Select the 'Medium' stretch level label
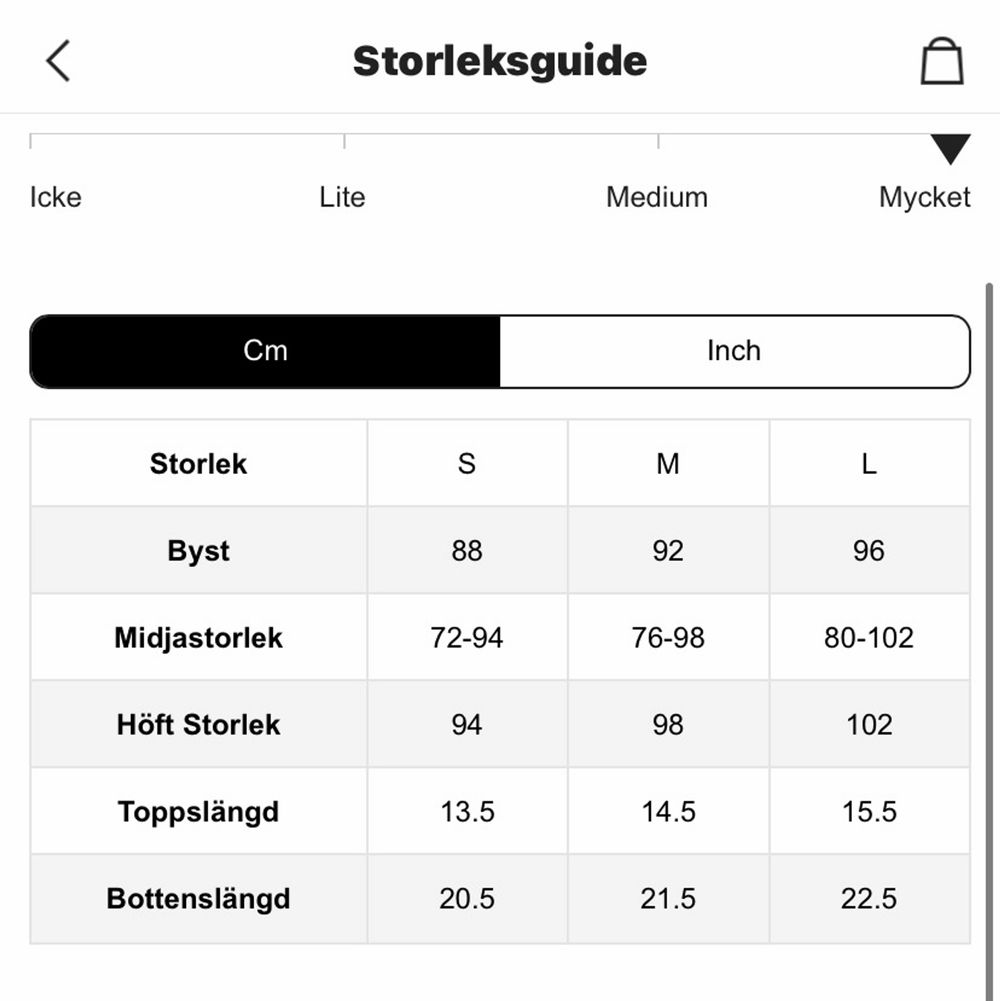1000x1001 pixels. point(657,197)
